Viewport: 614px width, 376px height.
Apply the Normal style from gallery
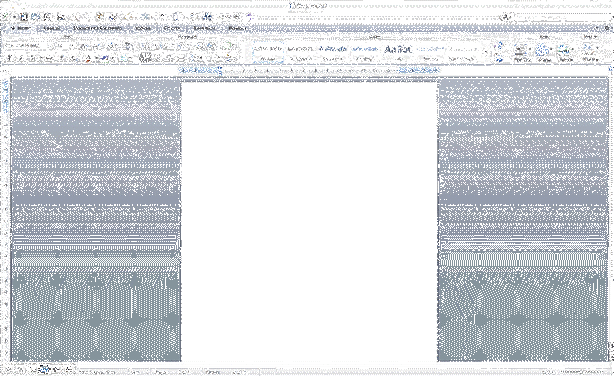pos(268,53)
